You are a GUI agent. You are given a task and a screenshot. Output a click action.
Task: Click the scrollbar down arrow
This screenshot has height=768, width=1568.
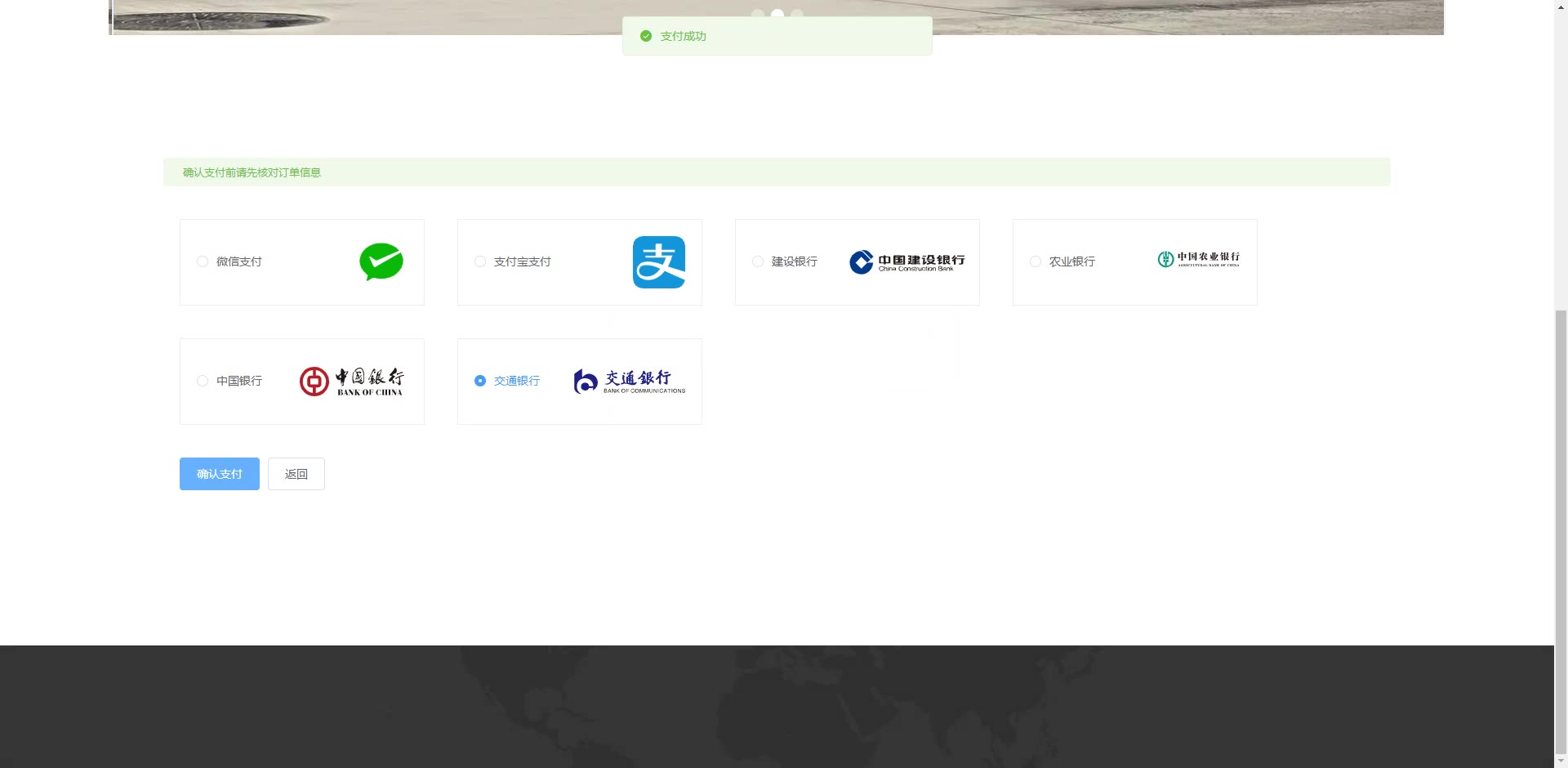coord(1561,761)
